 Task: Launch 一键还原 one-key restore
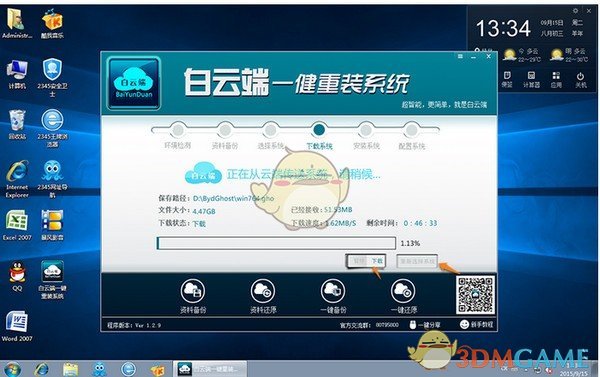point(403,296)
